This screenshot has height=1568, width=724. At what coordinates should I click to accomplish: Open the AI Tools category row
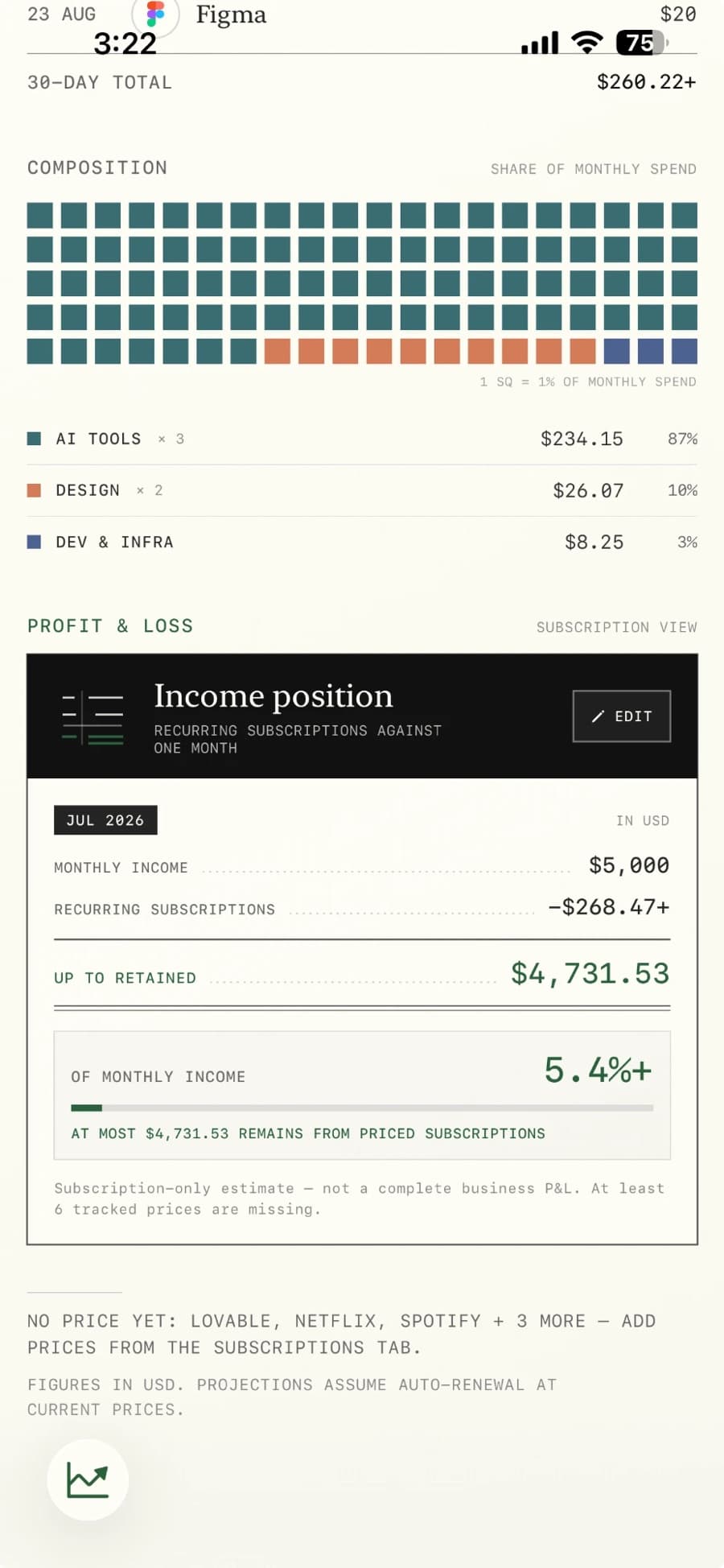pos(362,439)
